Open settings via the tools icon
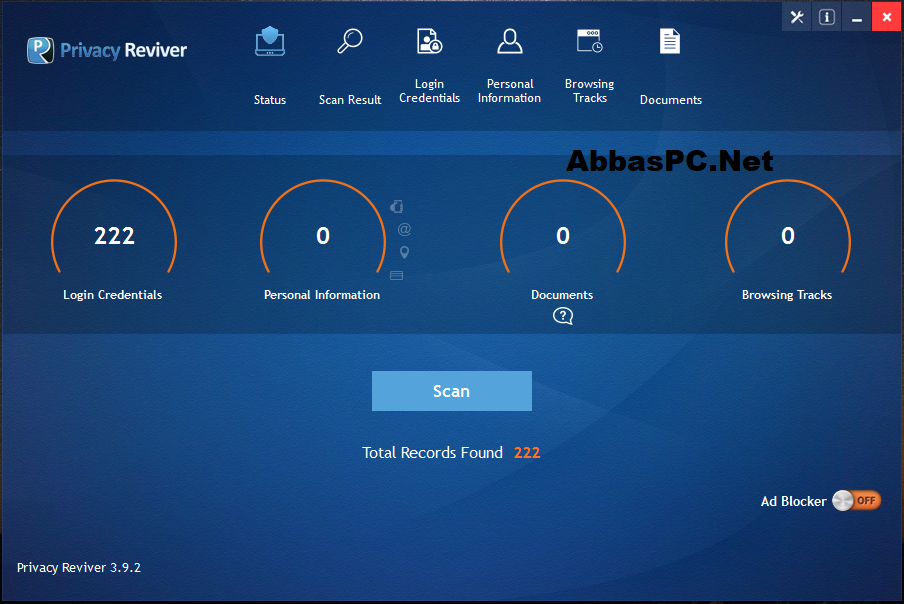This screenshot has height=604, width=904. pyautogui.click(x=797, y=17)
